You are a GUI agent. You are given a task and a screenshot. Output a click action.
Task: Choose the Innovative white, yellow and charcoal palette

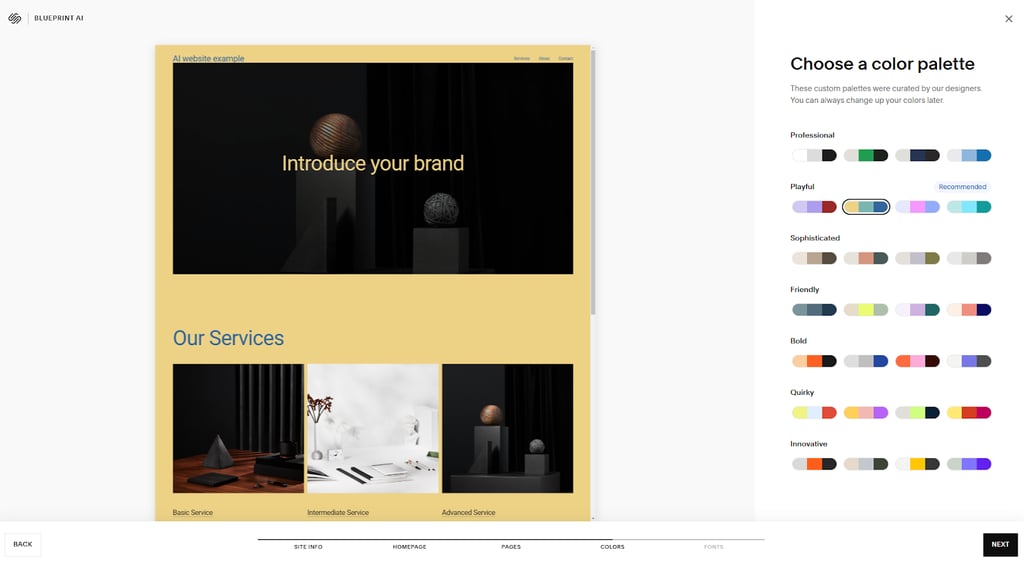[x=917, y=464]
